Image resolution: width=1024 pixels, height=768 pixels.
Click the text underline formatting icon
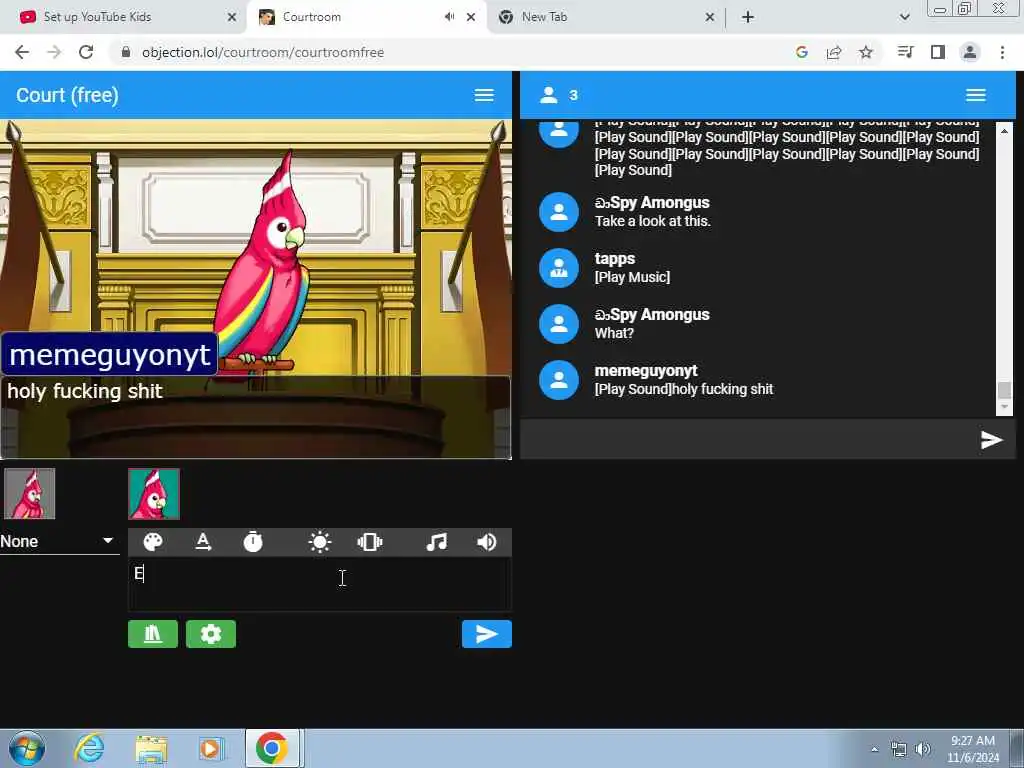tap(203, 542)
